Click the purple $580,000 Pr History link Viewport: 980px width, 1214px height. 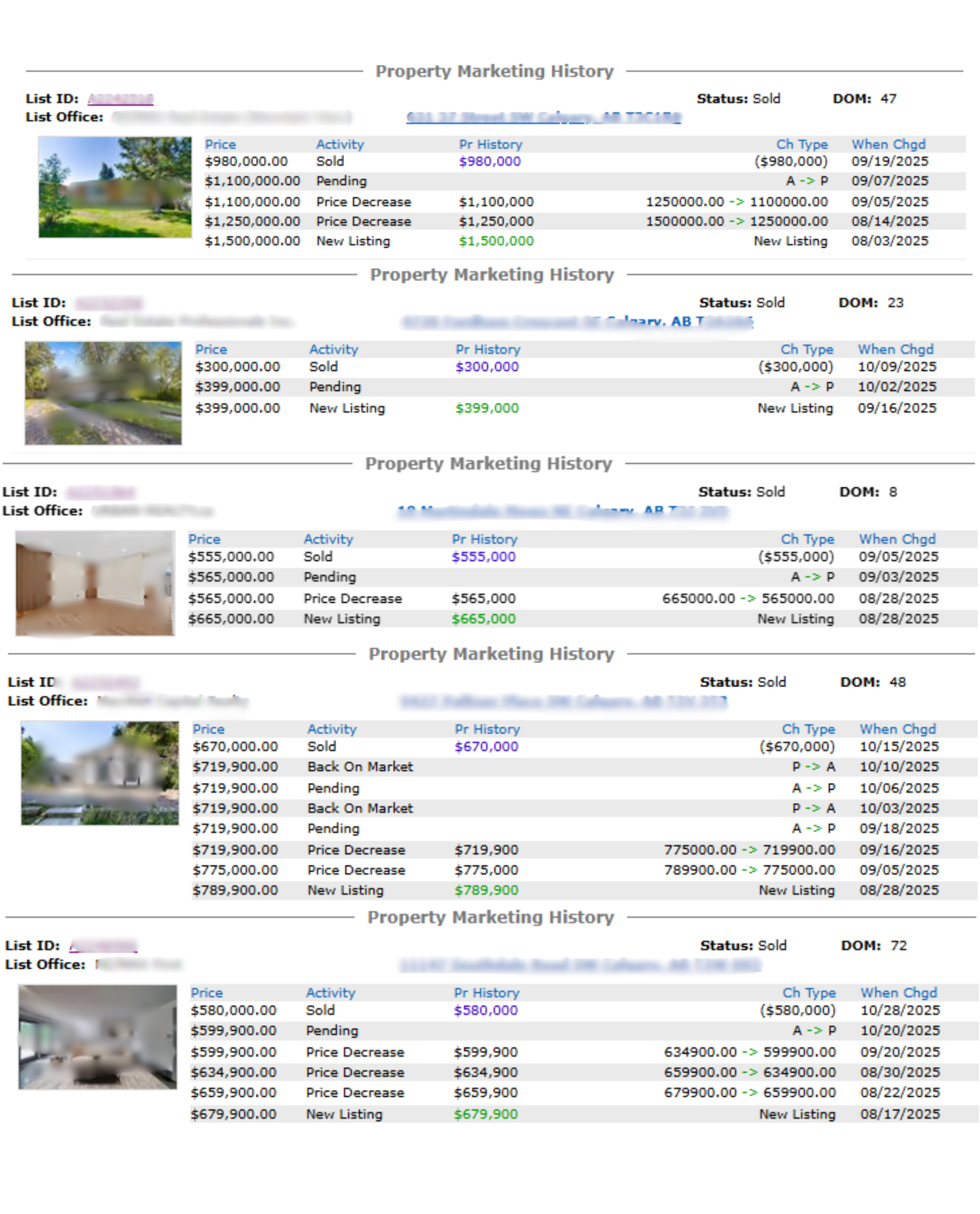[x=485, y=1011]
